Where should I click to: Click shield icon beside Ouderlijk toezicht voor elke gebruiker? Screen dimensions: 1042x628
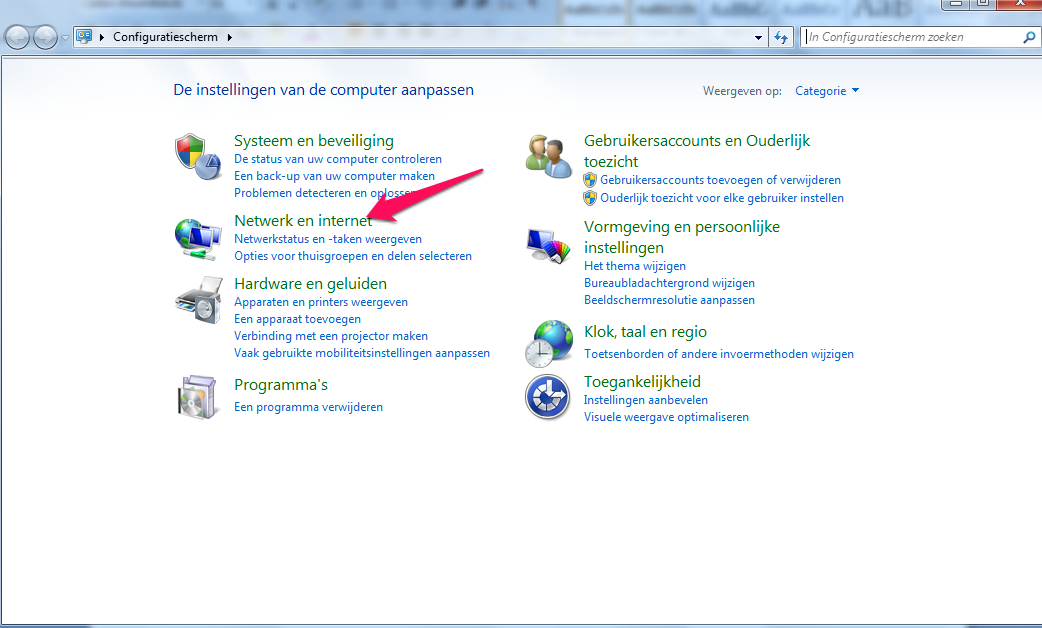coord(590,198)
